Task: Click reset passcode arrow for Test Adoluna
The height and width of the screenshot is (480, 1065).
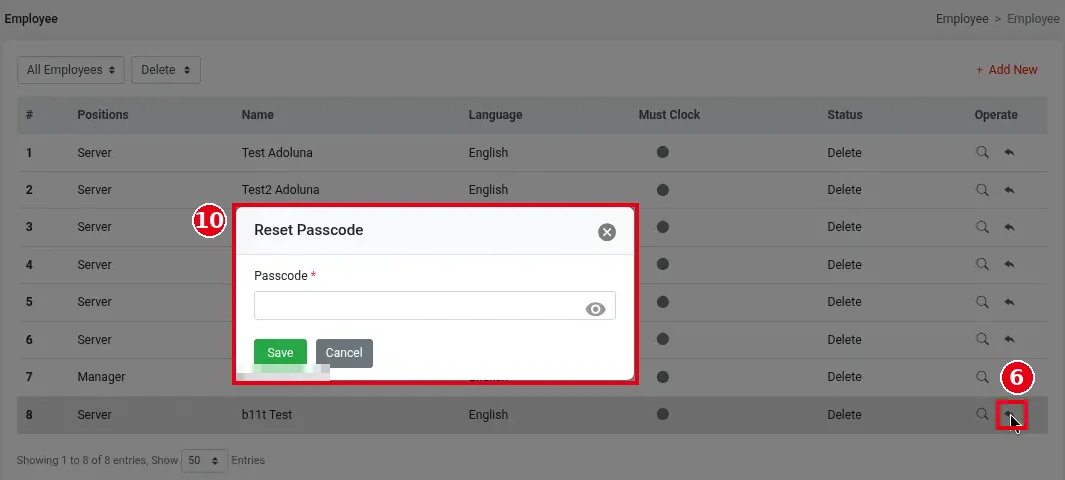Action: point(1009,152)
